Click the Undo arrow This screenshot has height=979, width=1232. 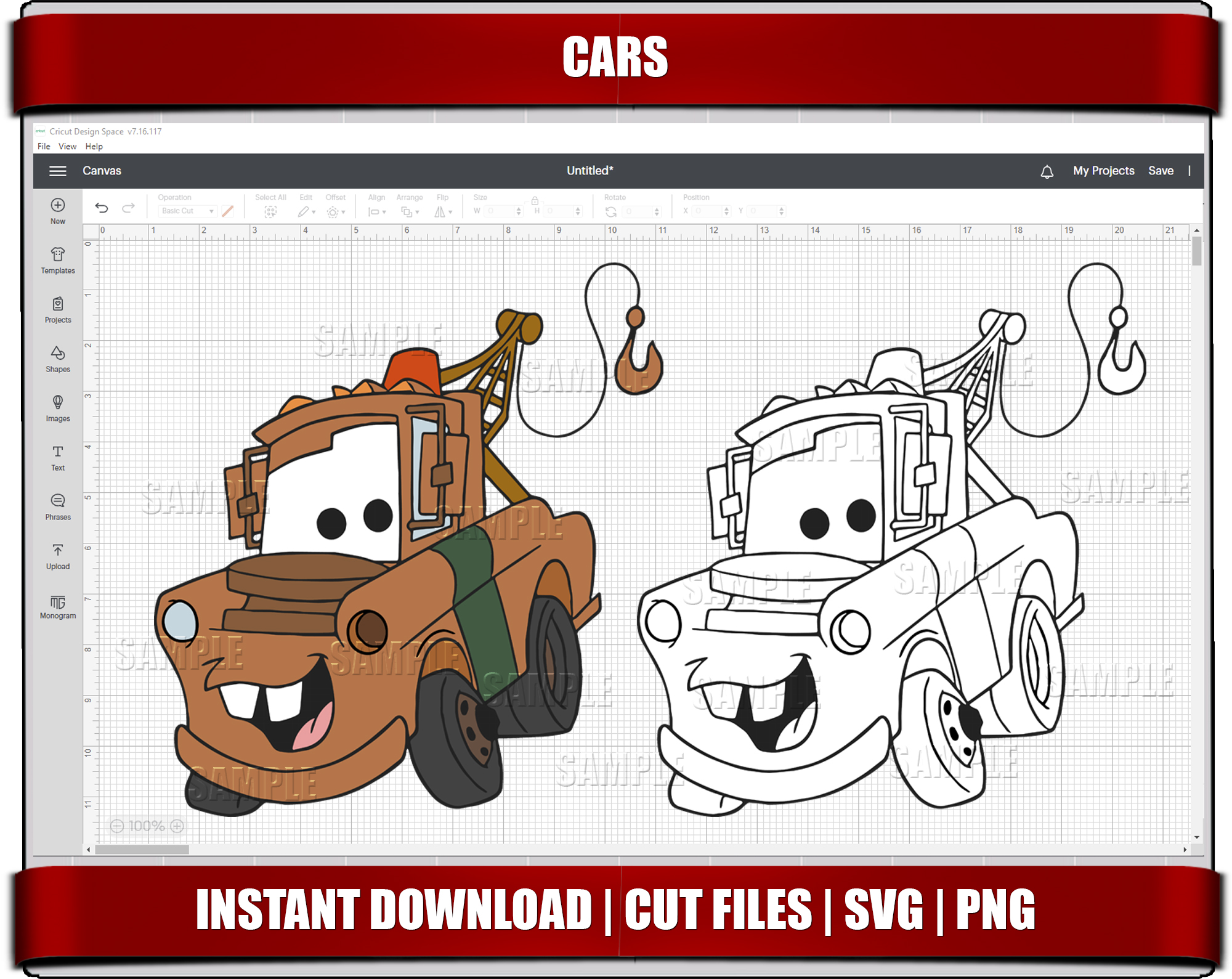tap(102, 208)
